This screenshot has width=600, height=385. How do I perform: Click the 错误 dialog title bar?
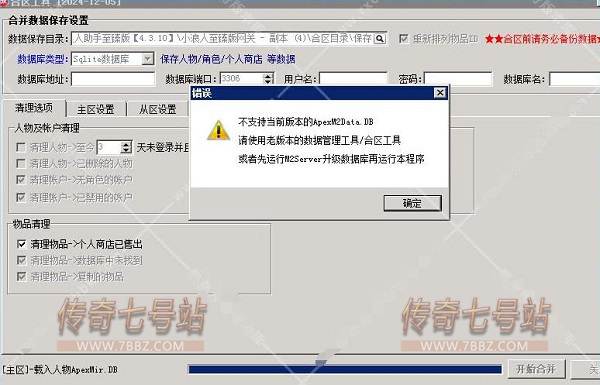click(x=312, y=93)
